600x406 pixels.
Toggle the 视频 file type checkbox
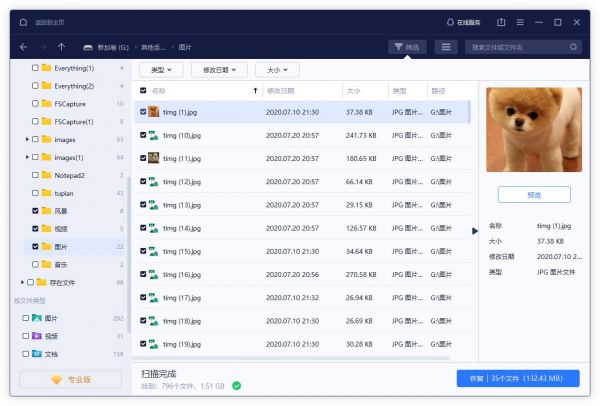click(26, 336)
